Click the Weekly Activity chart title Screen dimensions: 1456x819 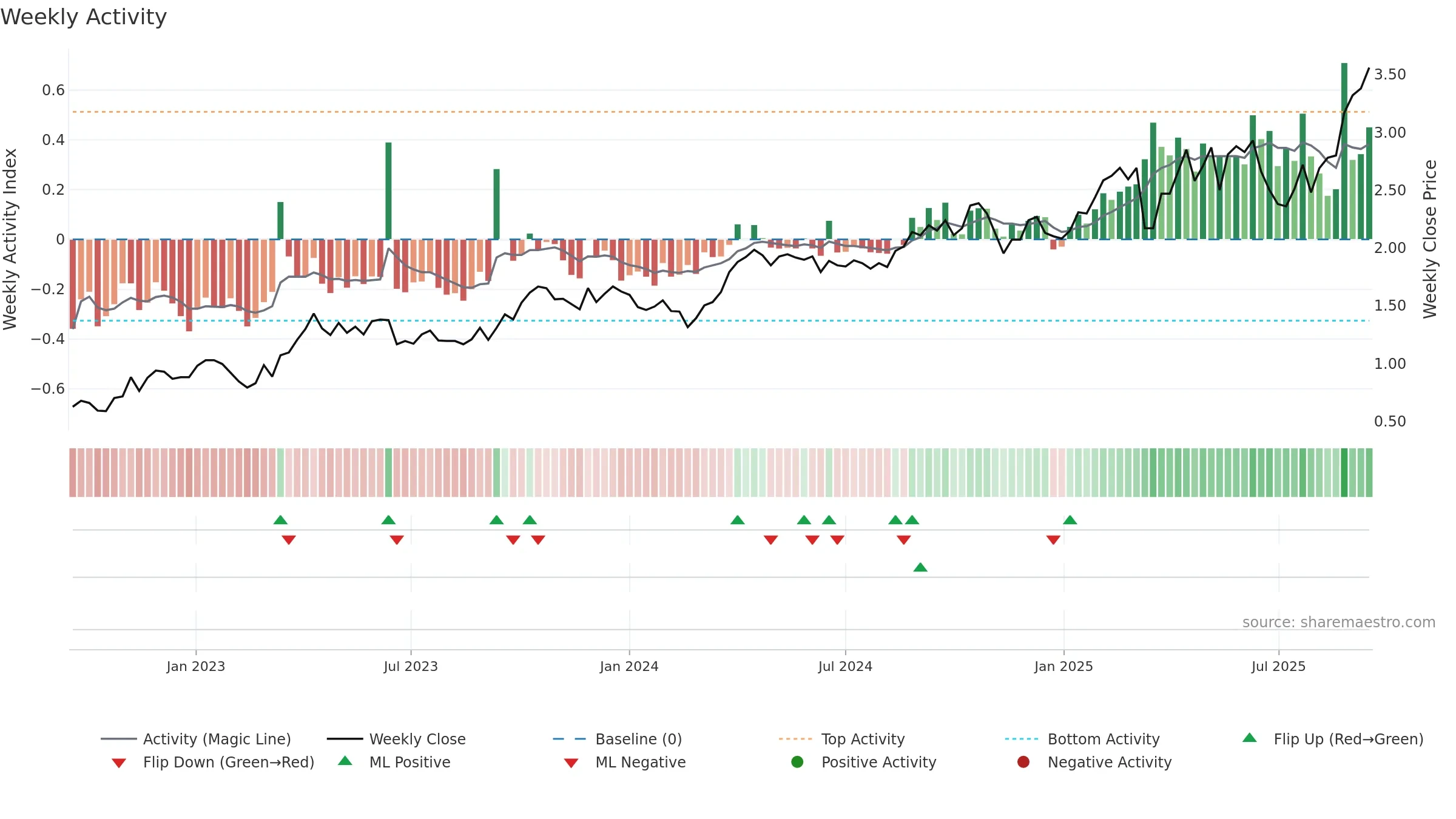click(84, 17)
